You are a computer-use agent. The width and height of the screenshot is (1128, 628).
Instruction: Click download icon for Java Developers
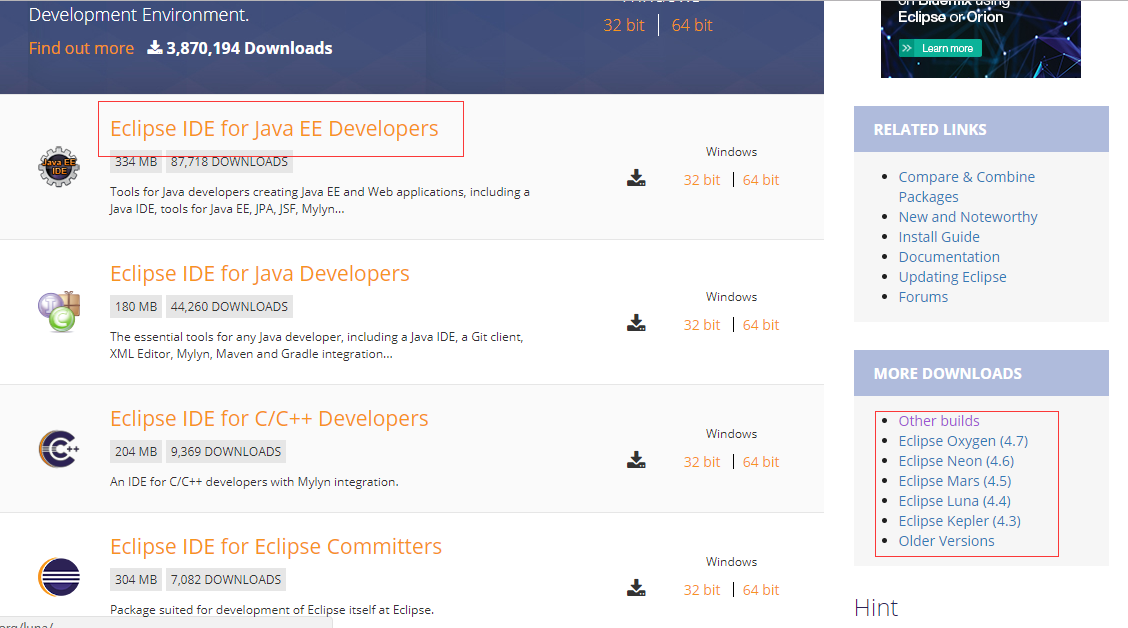(x=636, y=322)
